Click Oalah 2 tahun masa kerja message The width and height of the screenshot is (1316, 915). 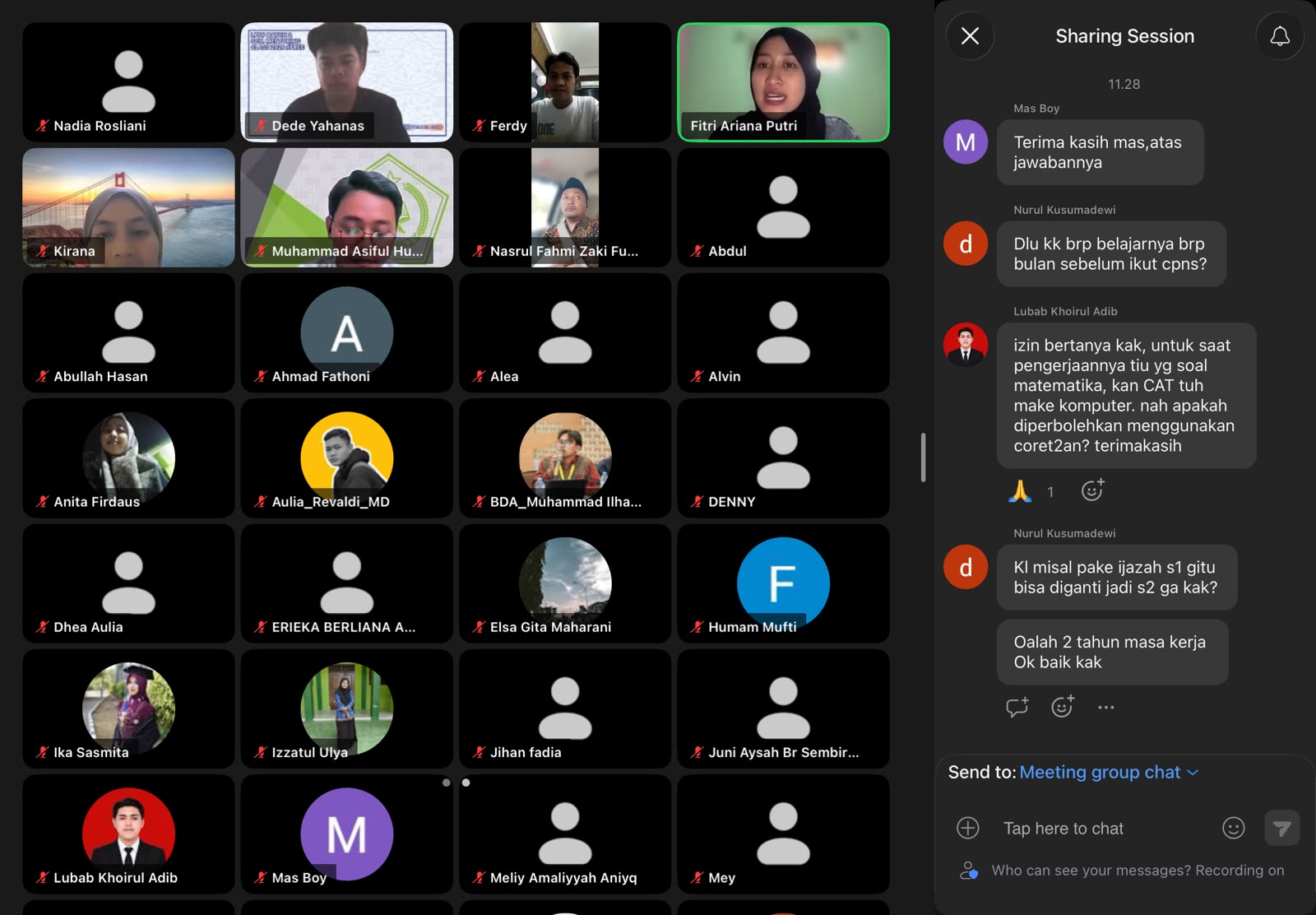coord(1112,652)
